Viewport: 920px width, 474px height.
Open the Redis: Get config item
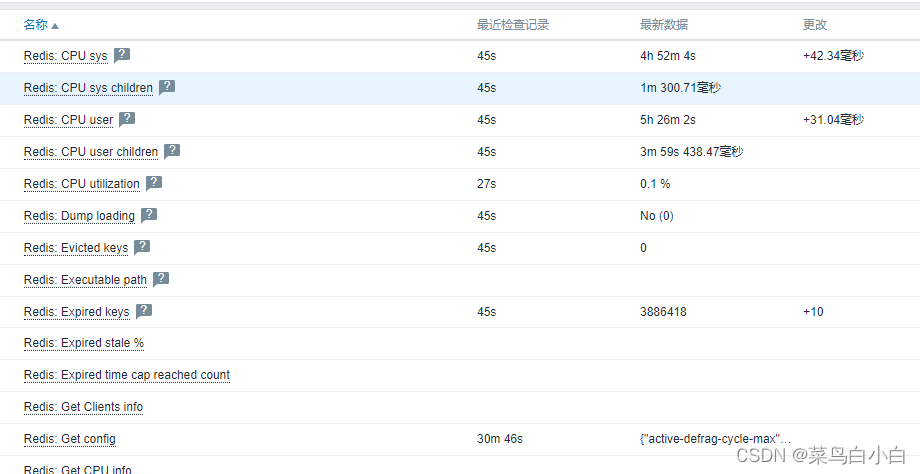pyautogui.click(x=70, y=439)
